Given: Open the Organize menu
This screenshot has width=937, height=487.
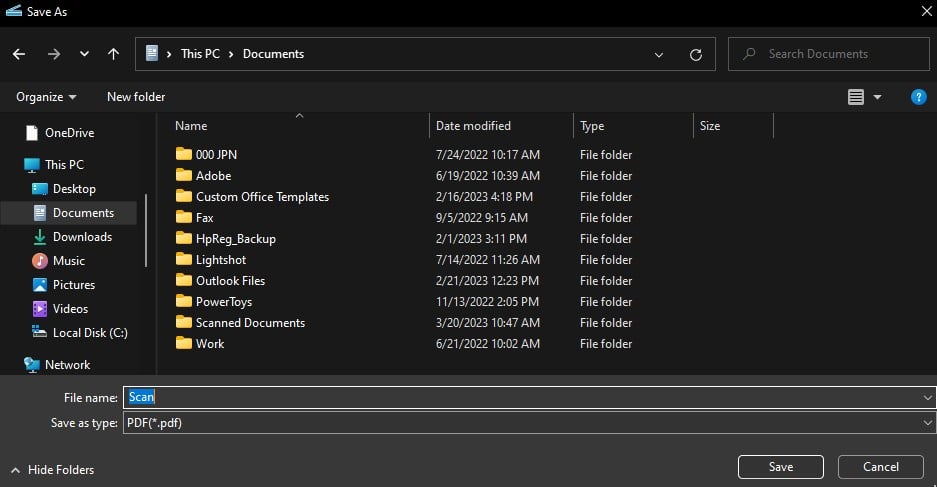Looking at the screenshot, I should (x=46, y=97).
